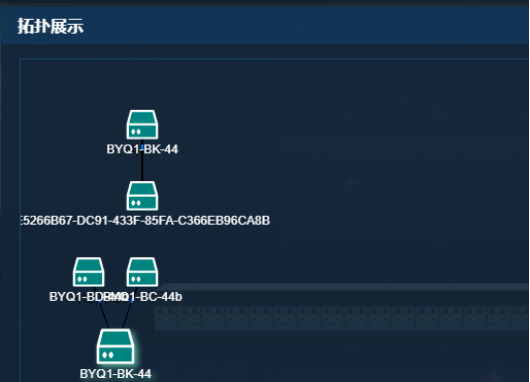This screenshot has width=530, height=382.
Task: Click the E5266B67-DC91 device node icon
Action: (142, 196)
